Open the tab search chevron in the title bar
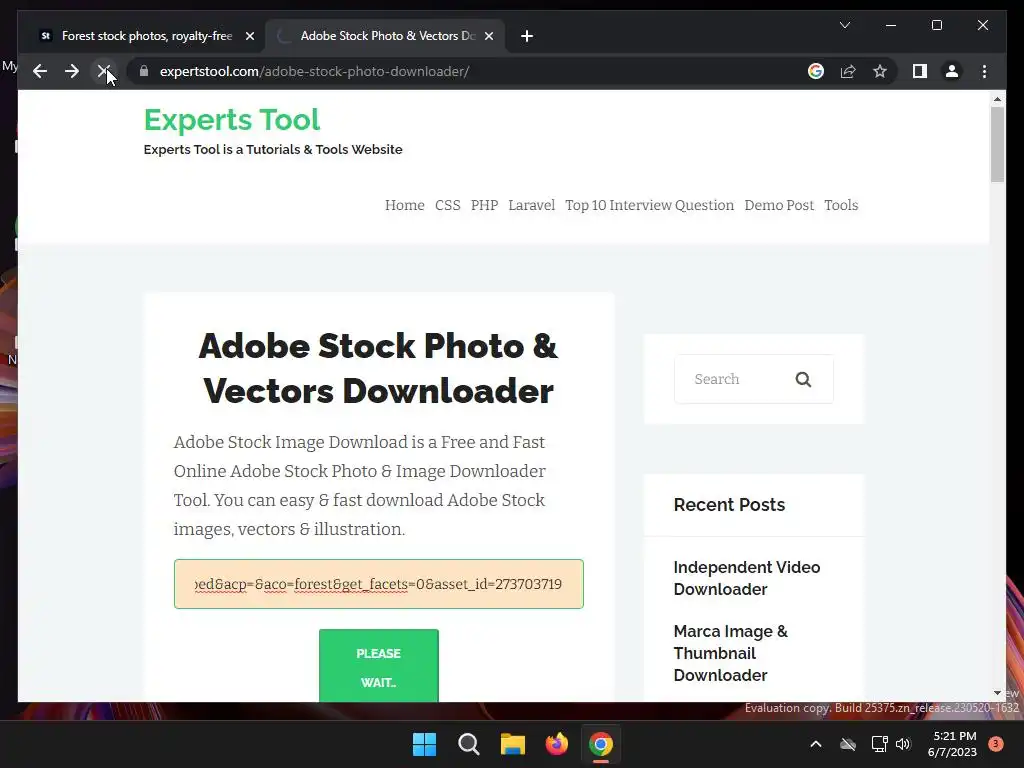 [x=844, y=25]
